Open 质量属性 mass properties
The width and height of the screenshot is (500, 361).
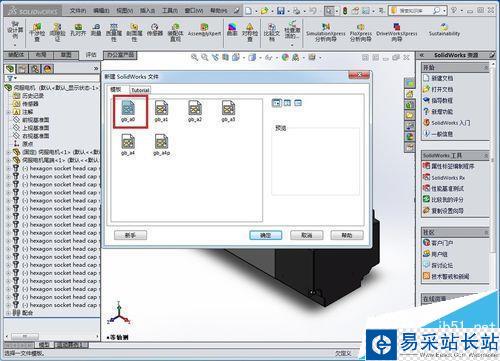click(x=114, y=32)
